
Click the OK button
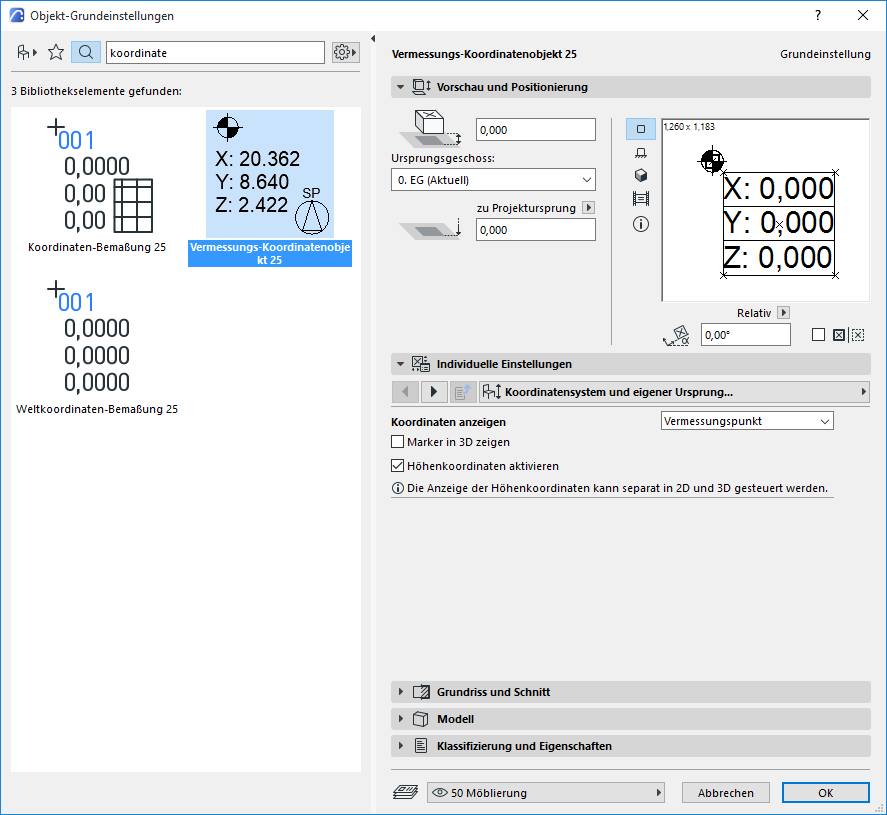pyautogui.click(x=825, y=792)
